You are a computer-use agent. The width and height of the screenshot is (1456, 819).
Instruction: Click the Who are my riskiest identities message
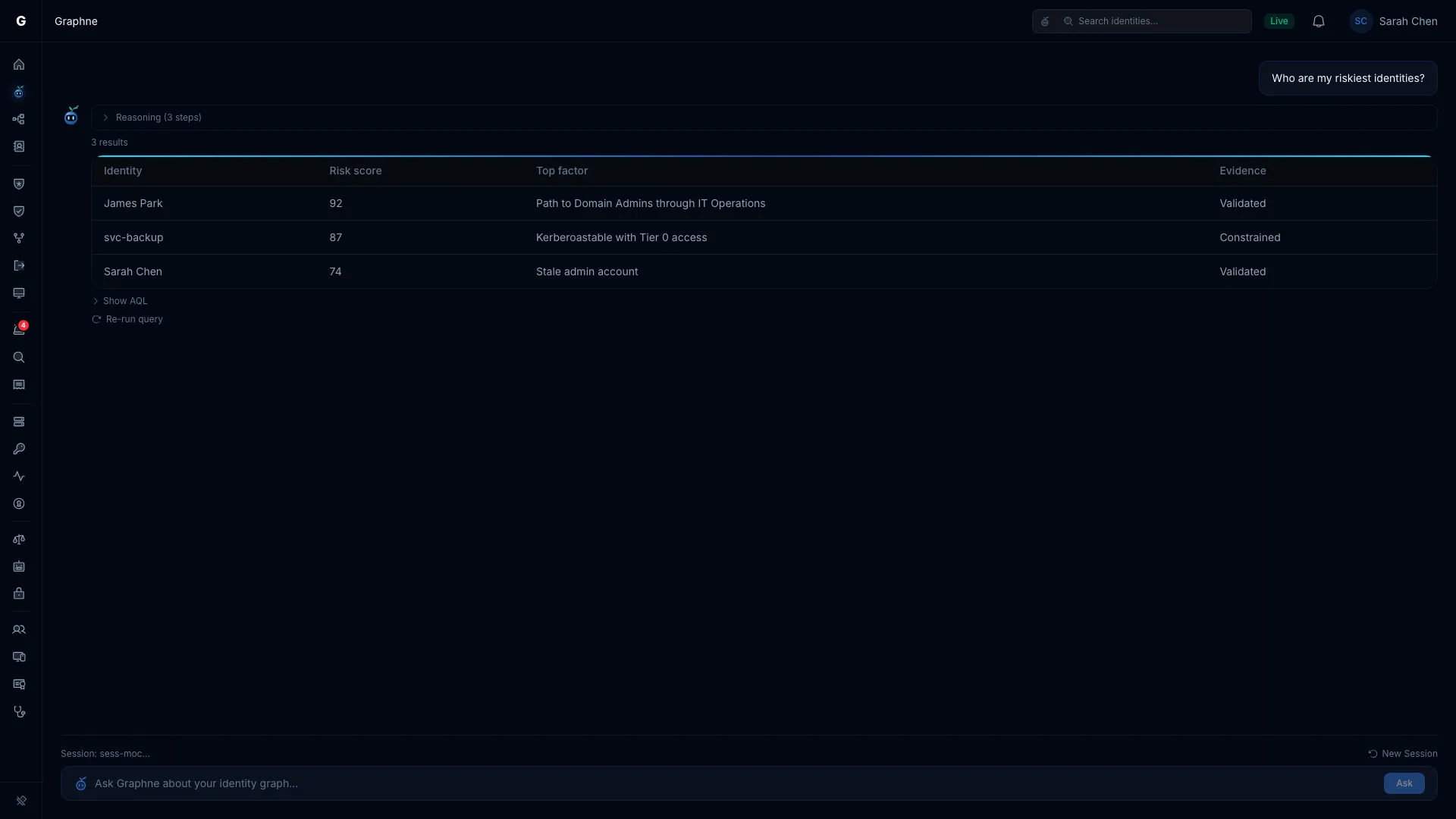click(1348, 78)
